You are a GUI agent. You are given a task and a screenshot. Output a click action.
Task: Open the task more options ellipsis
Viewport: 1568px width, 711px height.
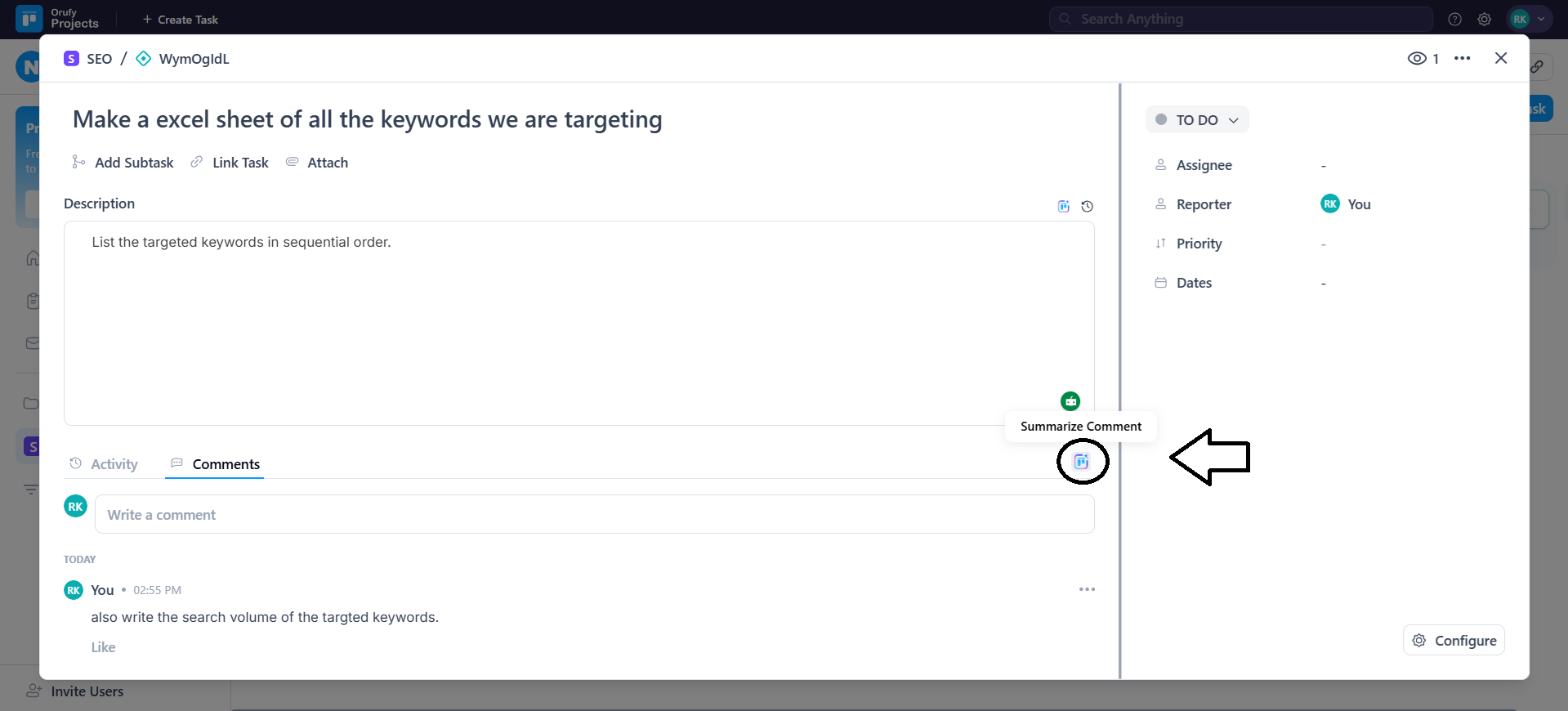tap(1462, 58)
